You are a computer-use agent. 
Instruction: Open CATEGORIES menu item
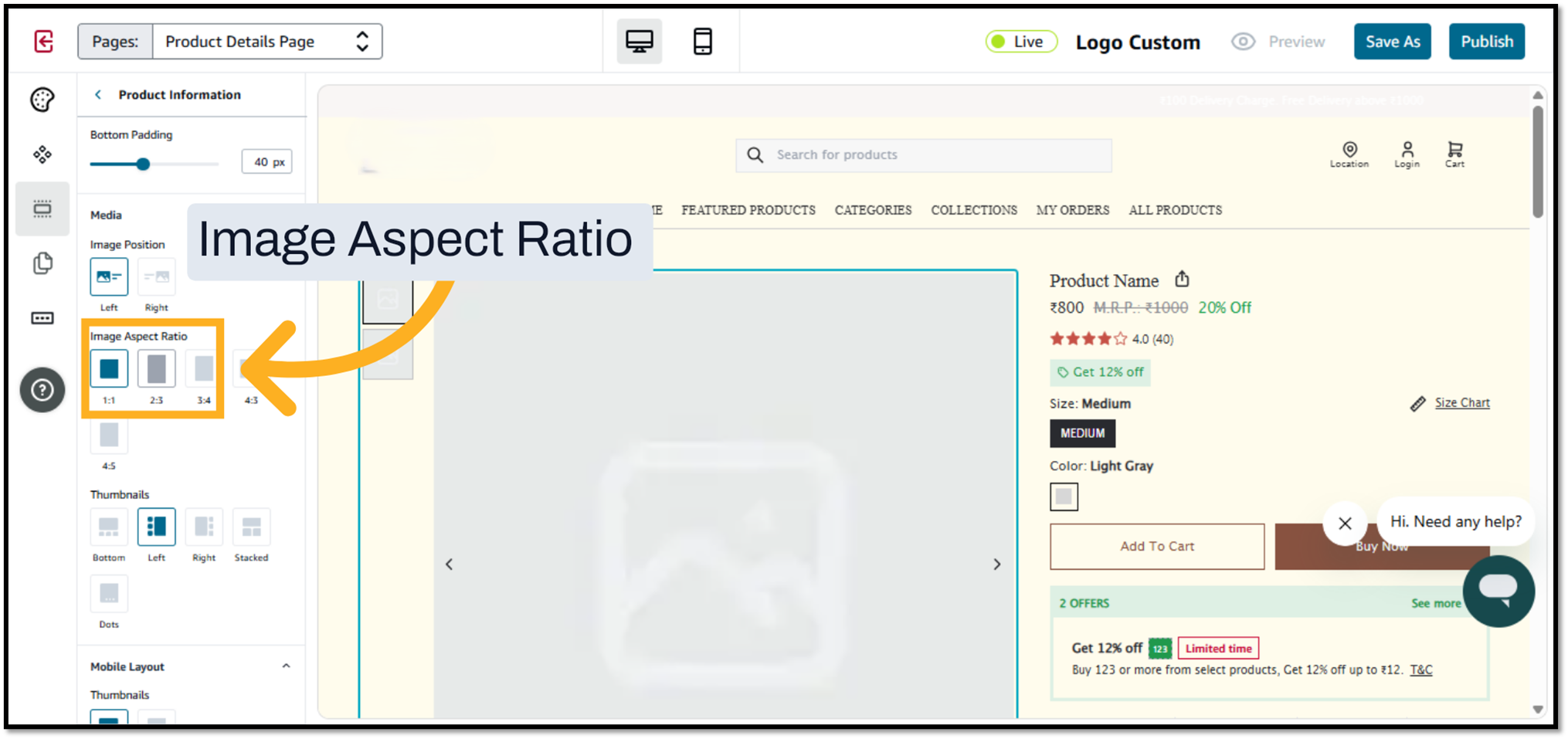coord(873,210)
